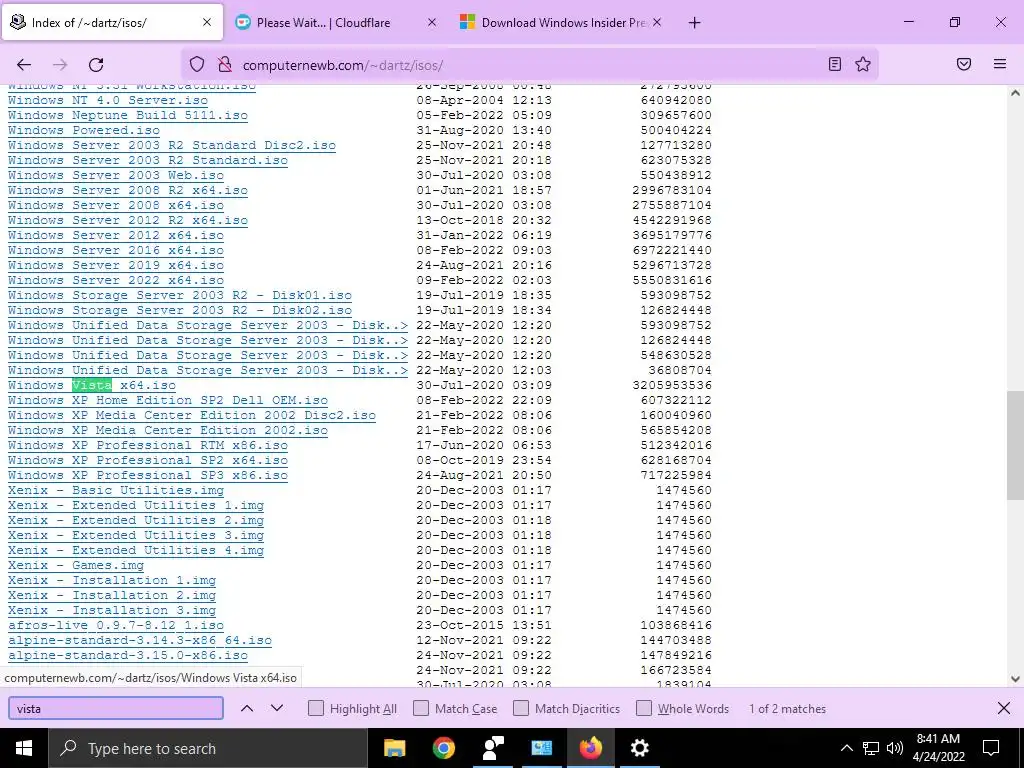Focus the find bar input with vista
The width and height of the screenshot is (1024, 768).
pyautogui.click(x=116, y=708)
